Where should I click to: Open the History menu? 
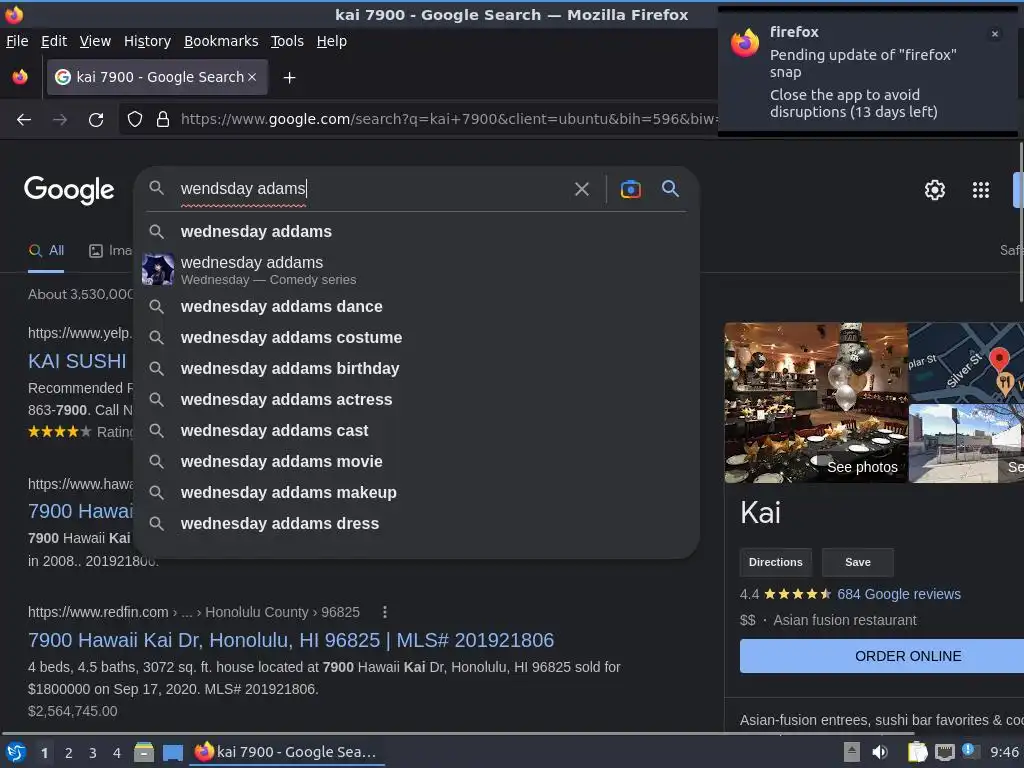pyautogui.click(x=147, y=41)
